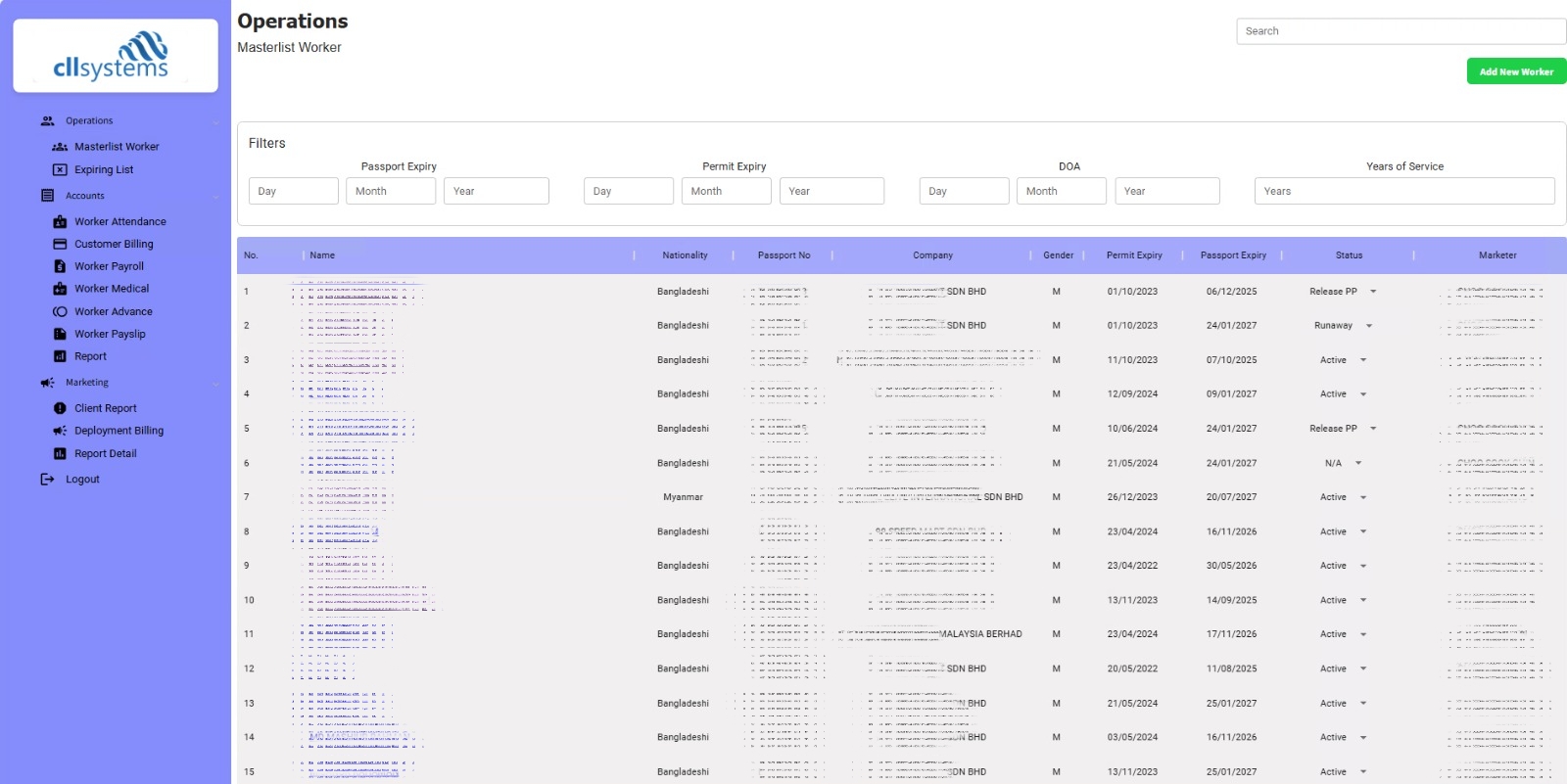Click the Worker Advance icon
Viewport: 1567px width, 784px height.
pos(60,312)
